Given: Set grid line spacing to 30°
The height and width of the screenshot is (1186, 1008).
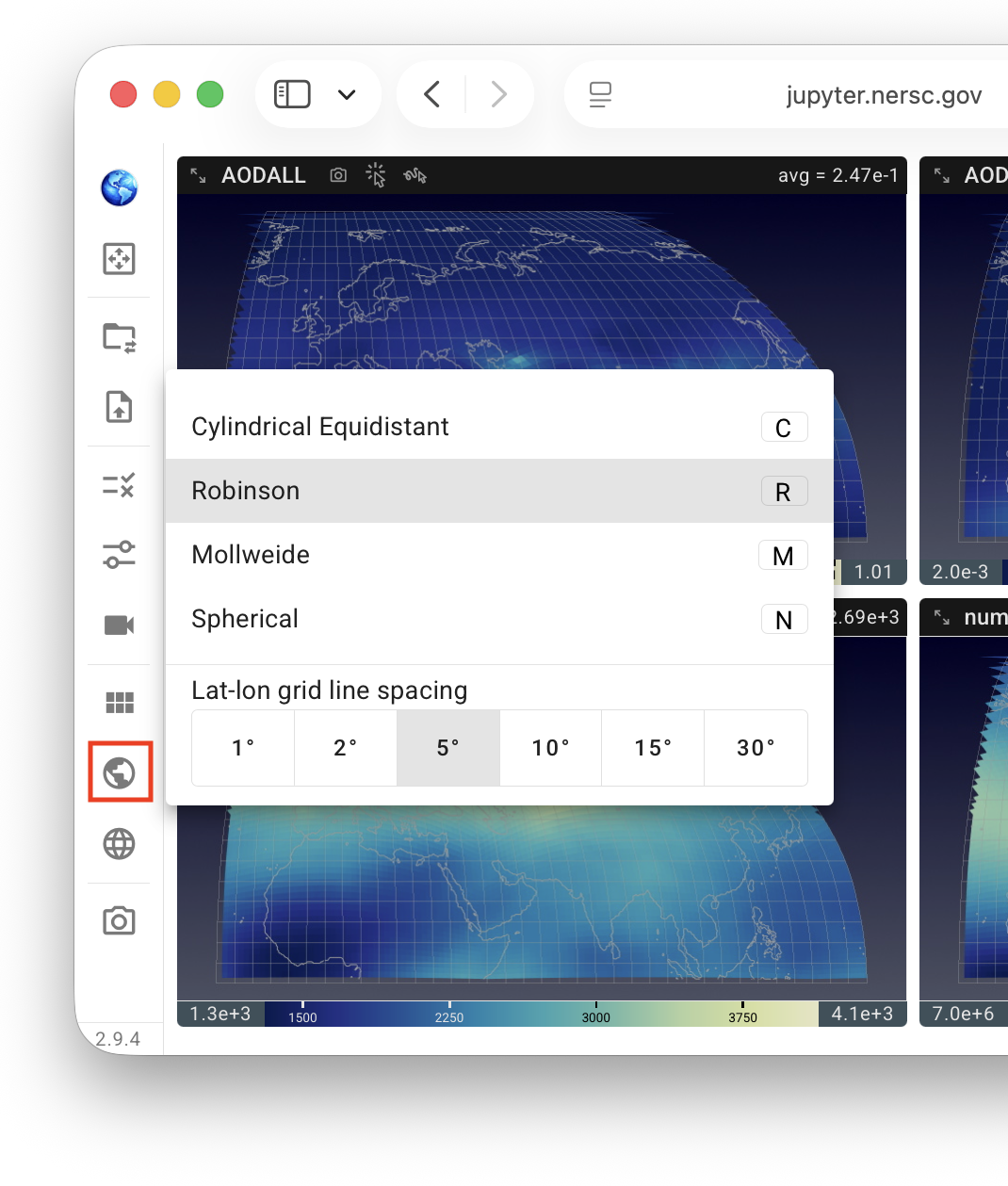Looking at the screenshot, I should (x=756, y=748).
